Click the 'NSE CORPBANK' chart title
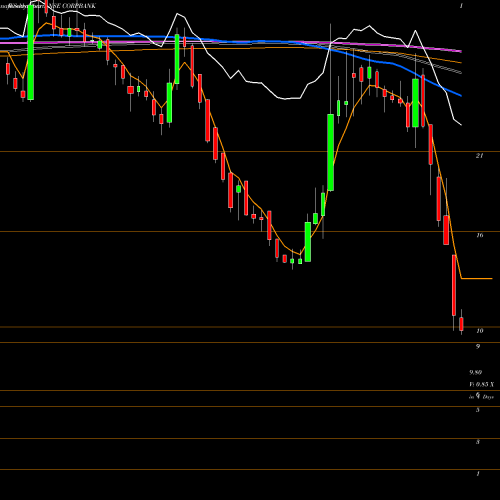 72,6
